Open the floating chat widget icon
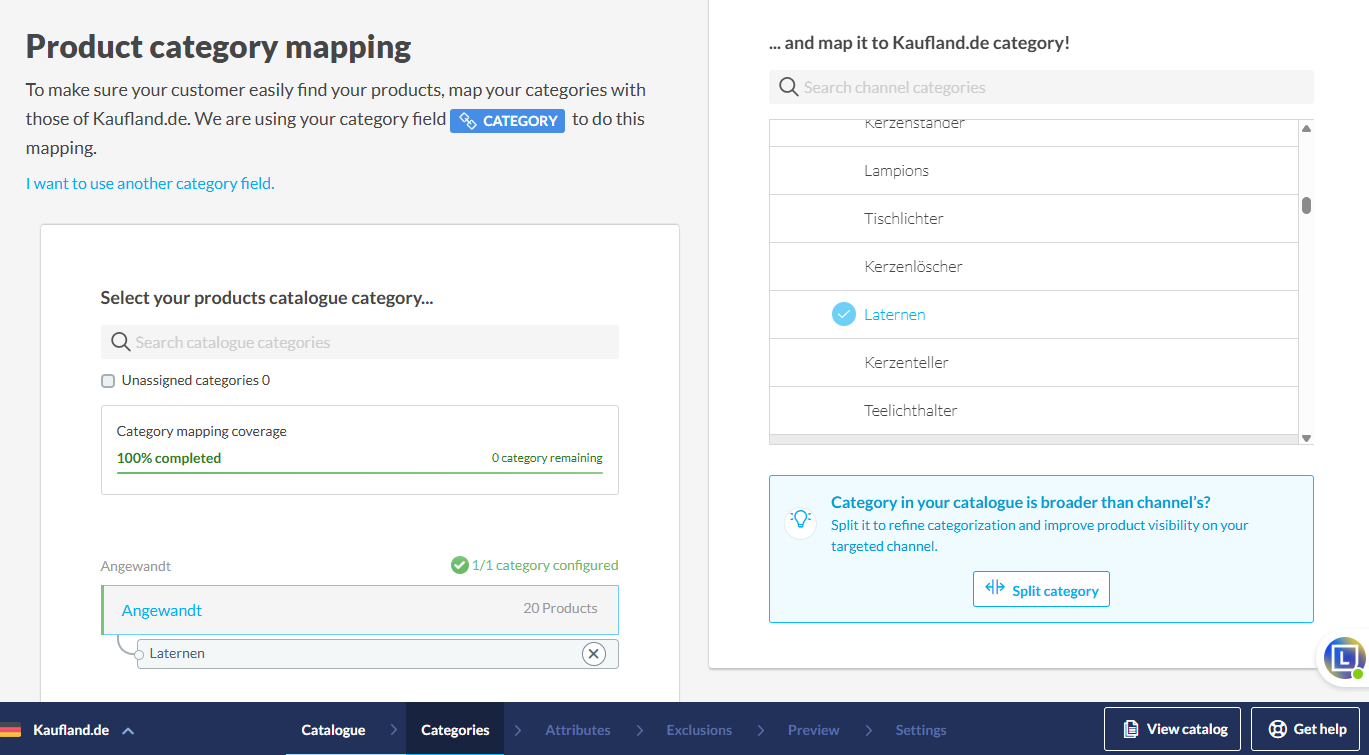 pyautogui.click(x=1344, y=658)
